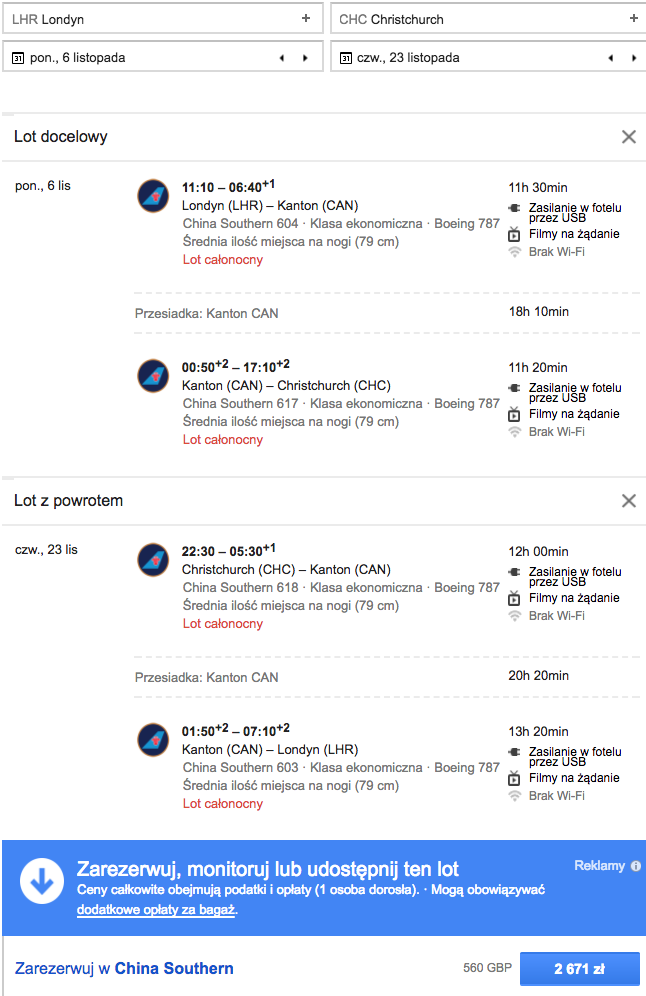The width and height of the screenshot is (646, 996).
Task: Click calendar icon for departure date
Action: [x=18, y=58]
